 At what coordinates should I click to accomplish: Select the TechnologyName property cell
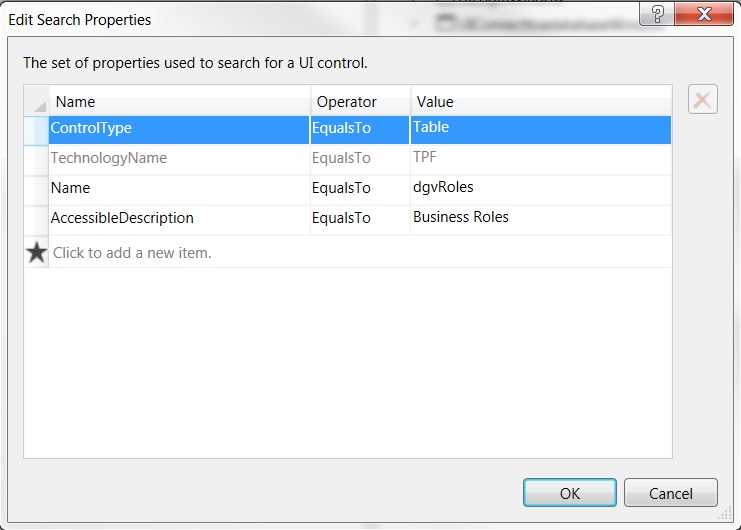(180, 159)
